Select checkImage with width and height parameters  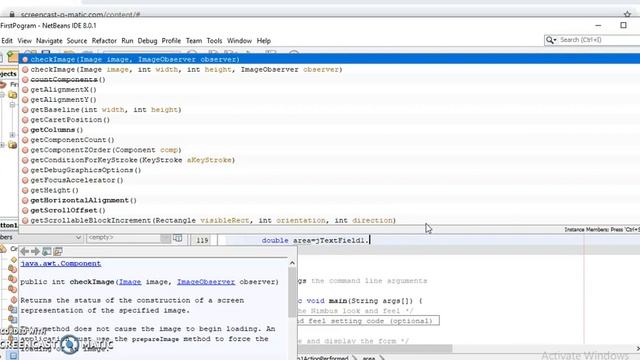(x=329, y=69)
